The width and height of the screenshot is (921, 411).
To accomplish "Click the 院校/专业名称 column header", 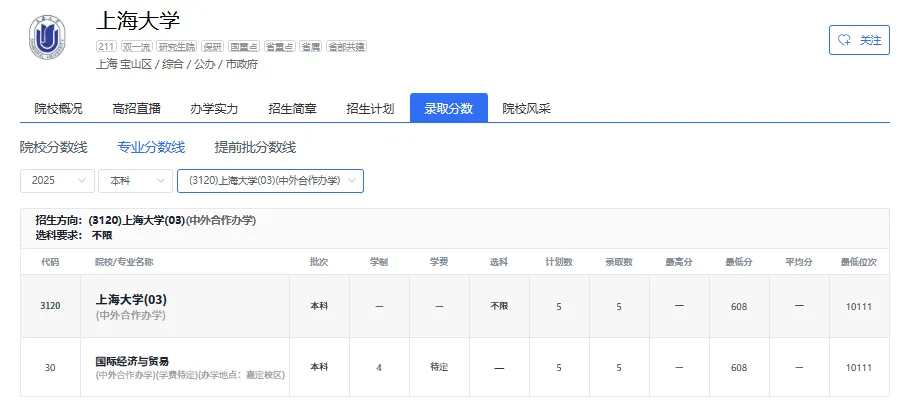I will tap(125, 262).
